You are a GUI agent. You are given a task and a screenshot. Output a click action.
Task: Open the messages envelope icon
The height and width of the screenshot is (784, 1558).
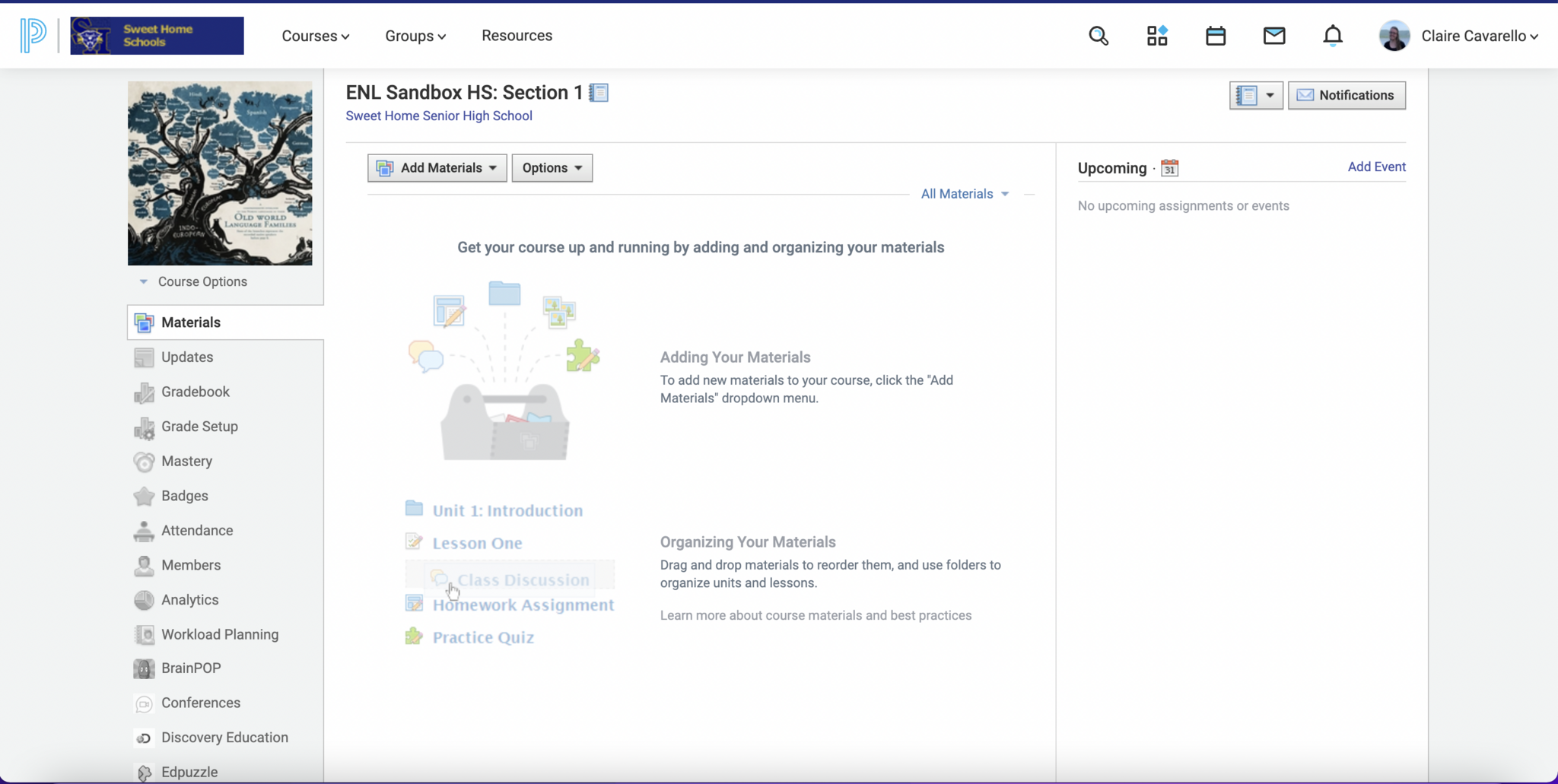[x=1273, y=36]
